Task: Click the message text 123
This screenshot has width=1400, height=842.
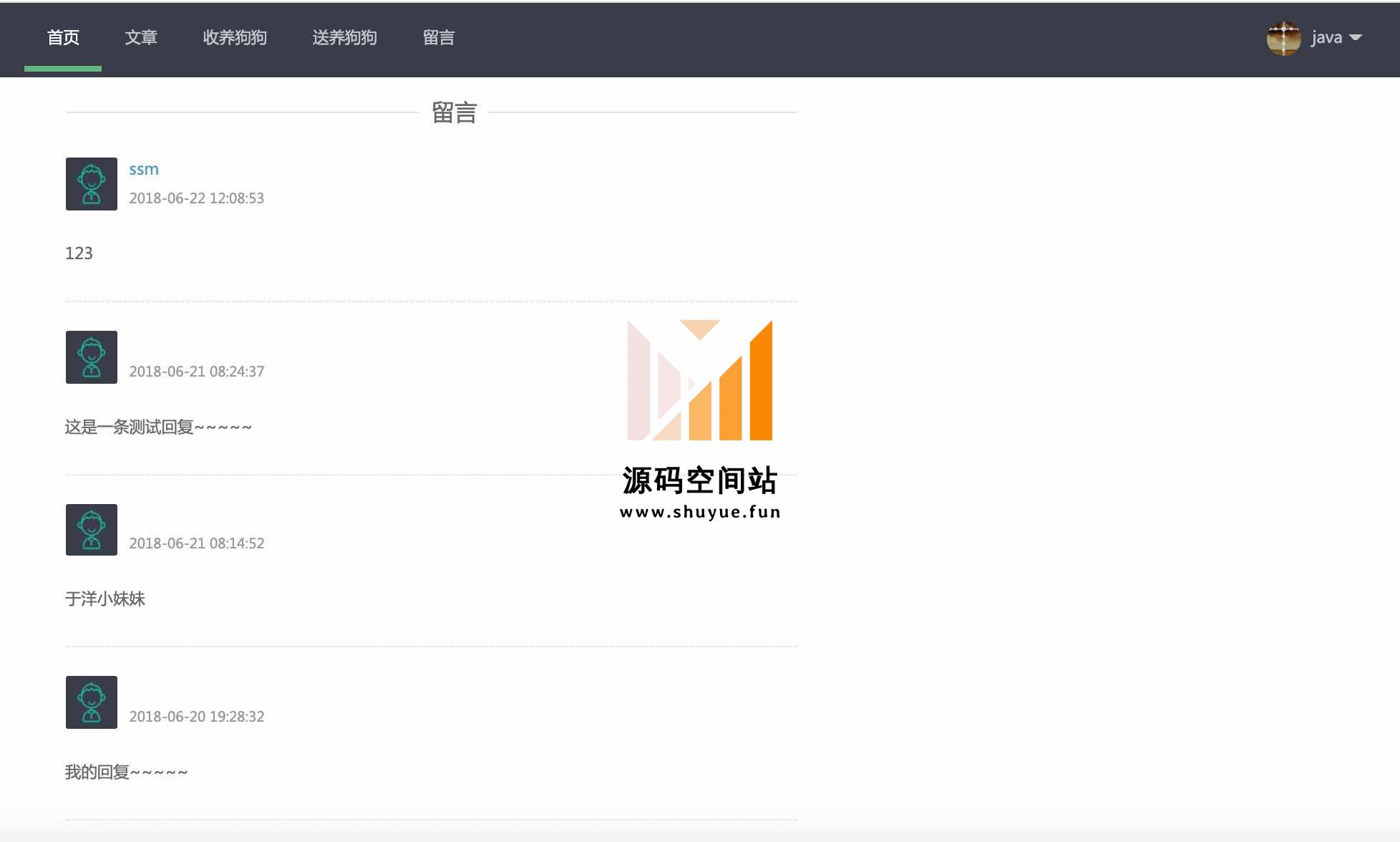Action: click(79, 253)
